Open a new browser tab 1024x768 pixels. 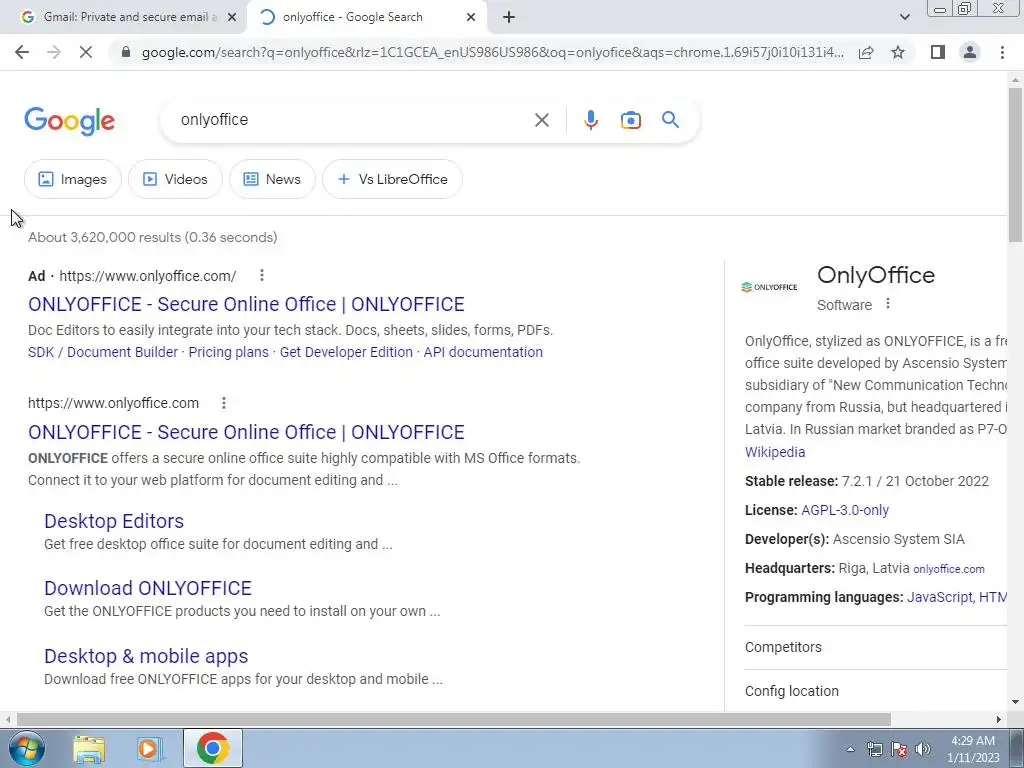pyautogui.click(x=509, y=17)
